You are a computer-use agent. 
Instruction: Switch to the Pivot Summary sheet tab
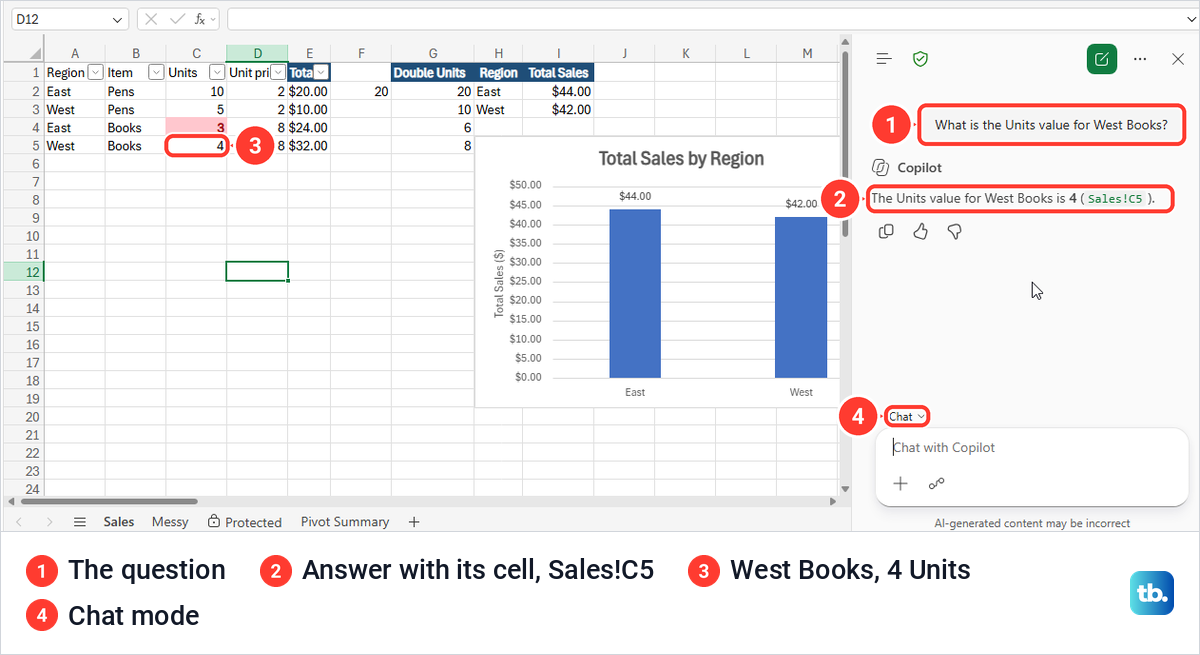pyautogui.click(x=345, y=522)
